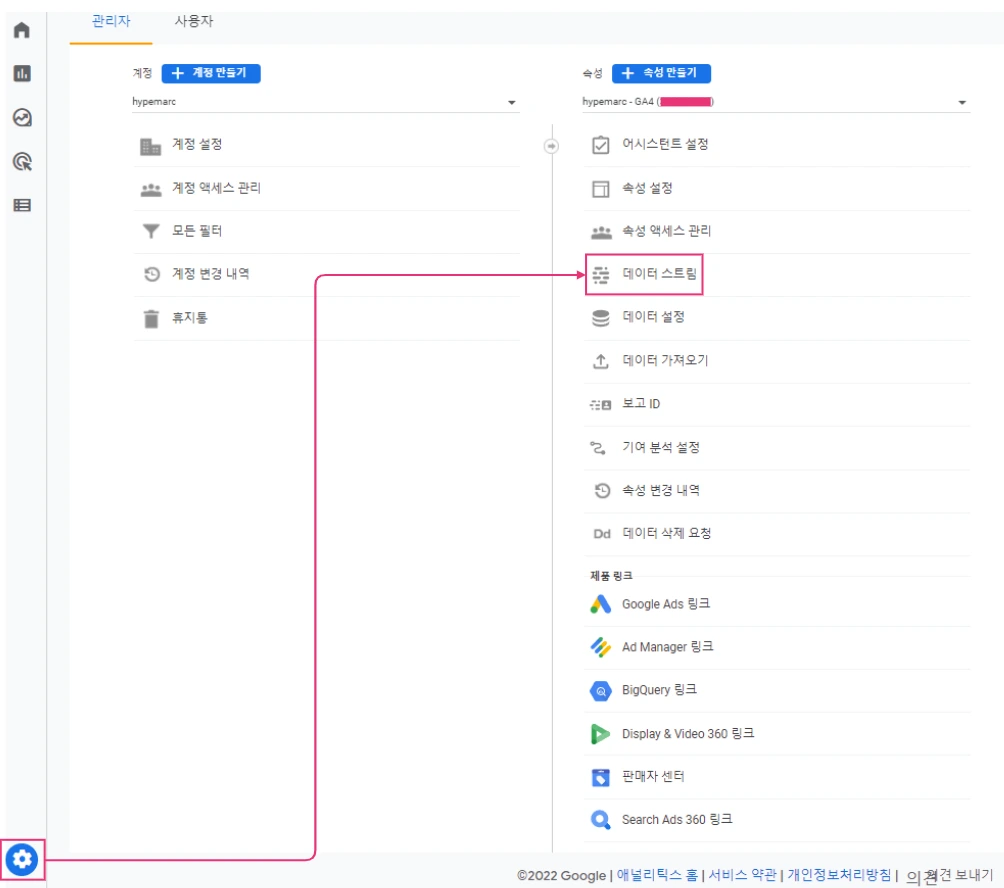Click the 속성 액세스 관리 people icon
Viewport: 1004px width, 888px height.
[x=601, y=232]
